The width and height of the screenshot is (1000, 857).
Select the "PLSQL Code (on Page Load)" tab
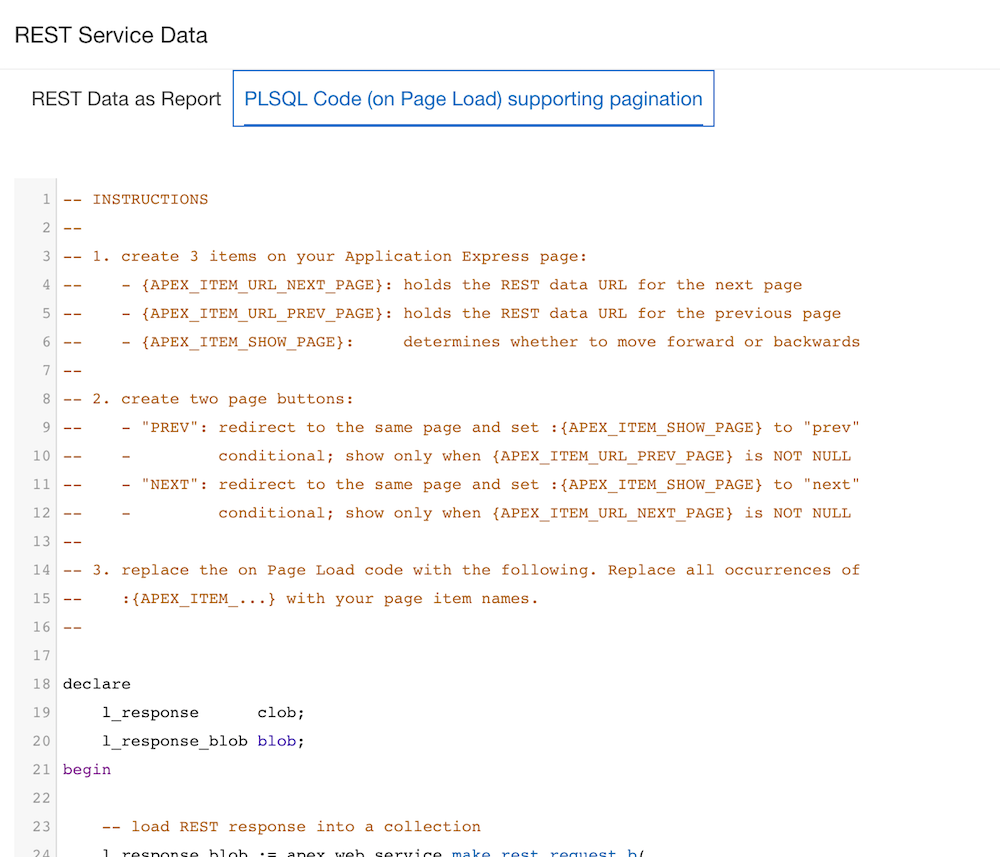pyautogui.click(x=473, y=99)
